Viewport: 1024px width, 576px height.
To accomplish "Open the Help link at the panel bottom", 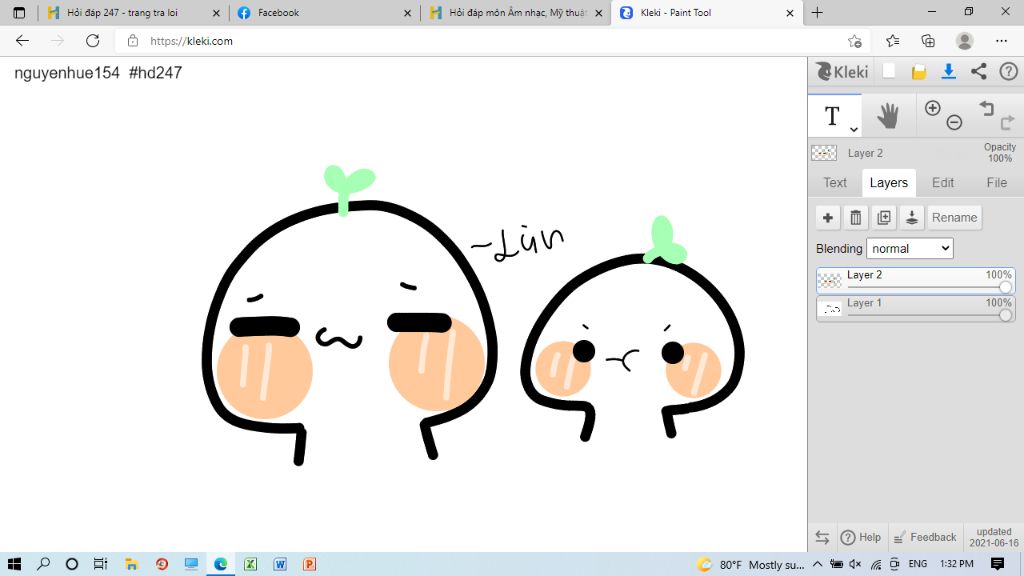I will 861,537.
